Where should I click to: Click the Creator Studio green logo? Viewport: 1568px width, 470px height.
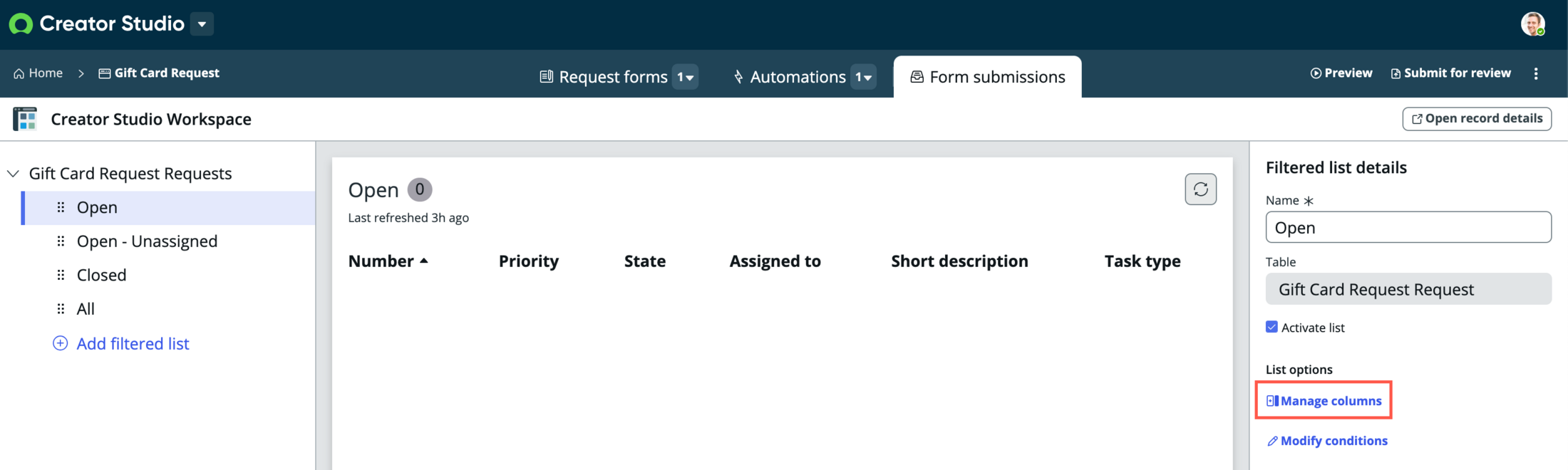tap(21, 24)
